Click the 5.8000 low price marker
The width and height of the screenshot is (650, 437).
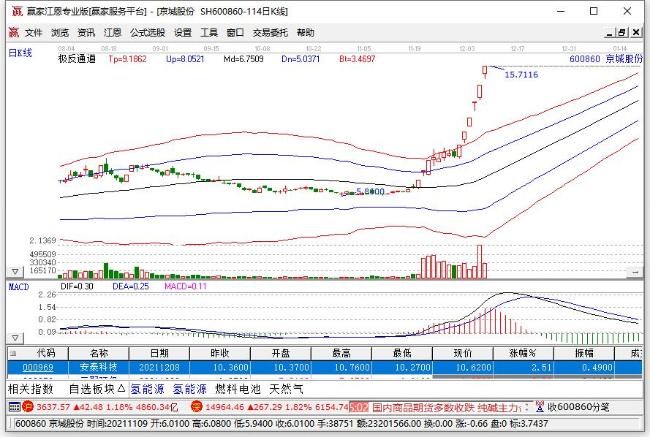[x=370, y=192]
